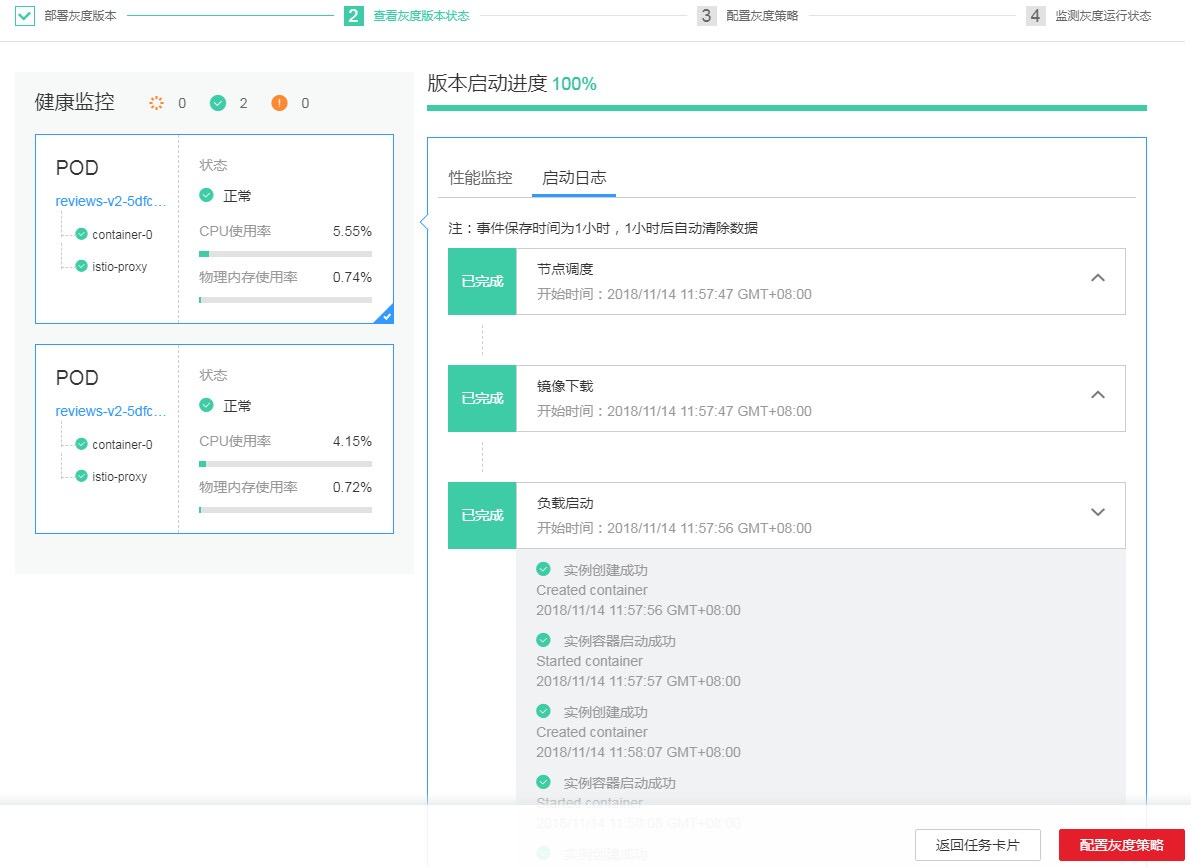Click second pod's 正常 status check icon
Screen dimensions: 1191x867
click(x=207, y=405)
